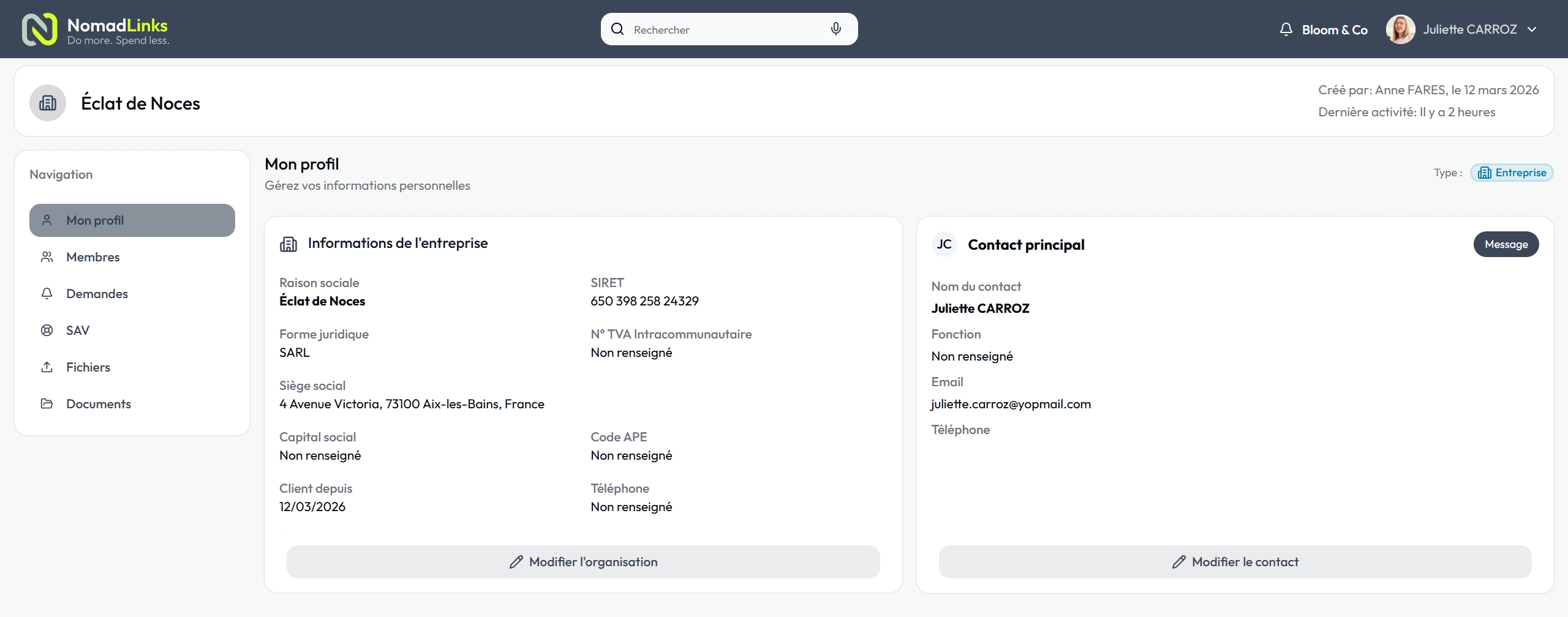
Task: Click Juliette CARROZ's avatar photo
Action: pos(1401,29)
